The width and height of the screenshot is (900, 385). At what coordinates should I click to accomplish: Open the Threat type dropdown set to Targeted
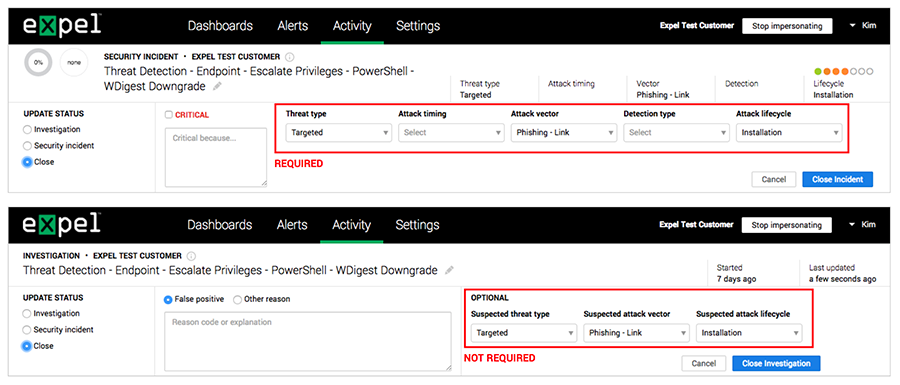point(339,133)
